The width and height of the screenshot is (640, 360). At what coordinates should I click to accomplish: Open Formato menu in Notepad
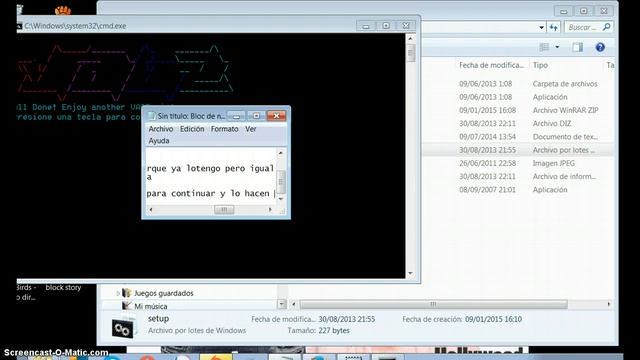point(224,129)
